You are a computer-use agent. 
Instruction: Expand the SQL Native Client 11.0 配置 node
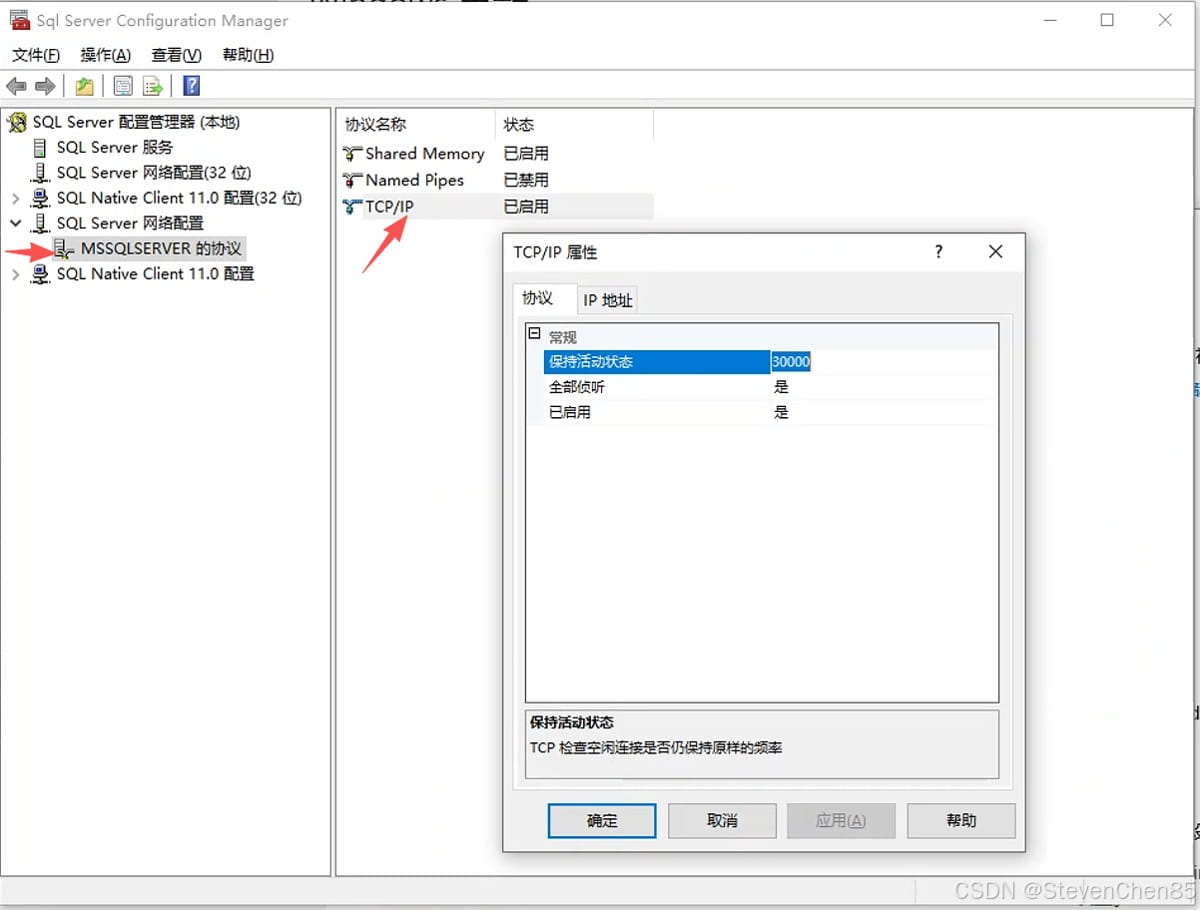tap(16, 274)
